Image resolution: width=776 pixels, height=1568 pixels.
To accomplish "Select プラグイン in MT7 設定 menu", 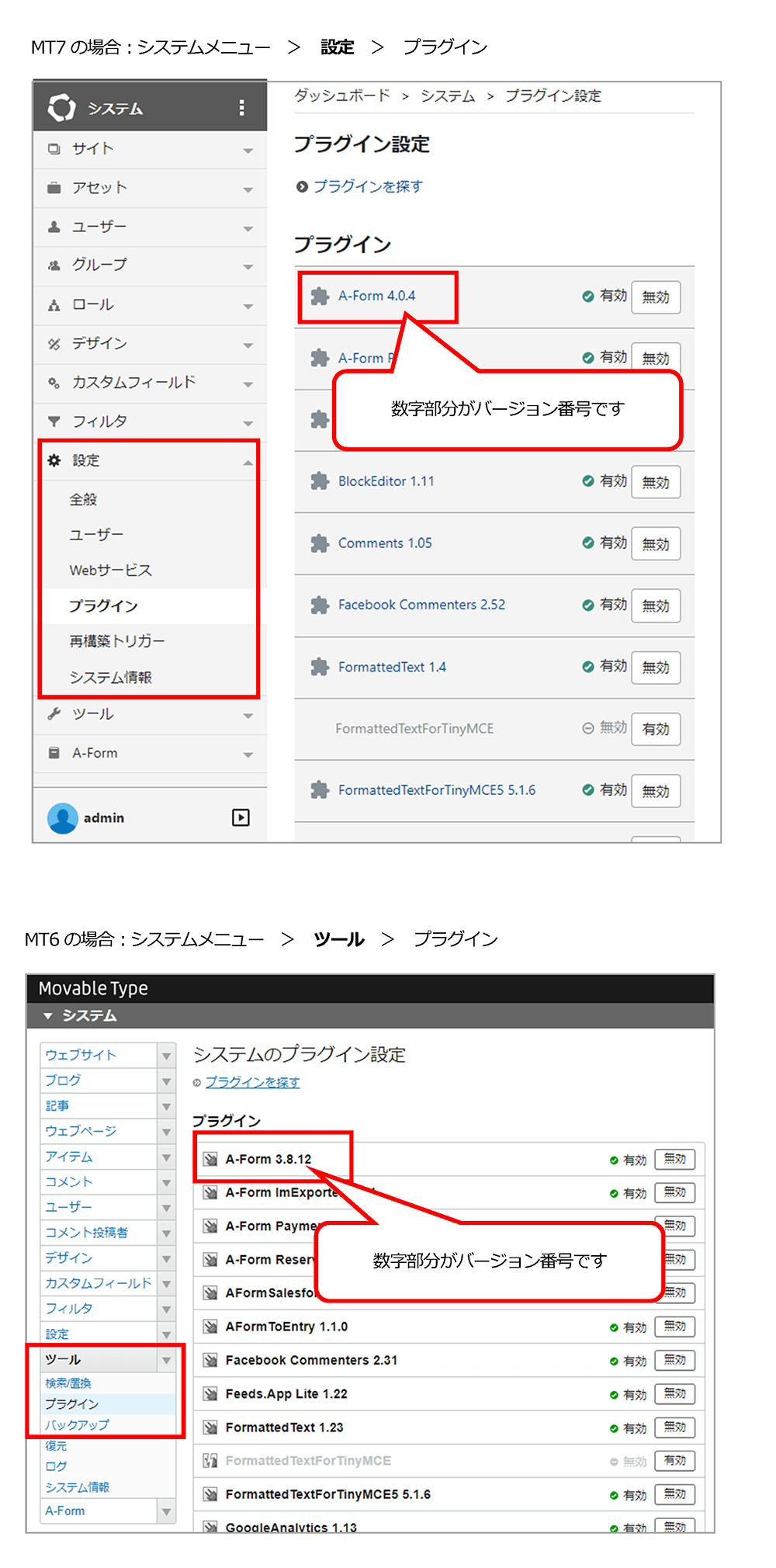I will tap(103, 606).
